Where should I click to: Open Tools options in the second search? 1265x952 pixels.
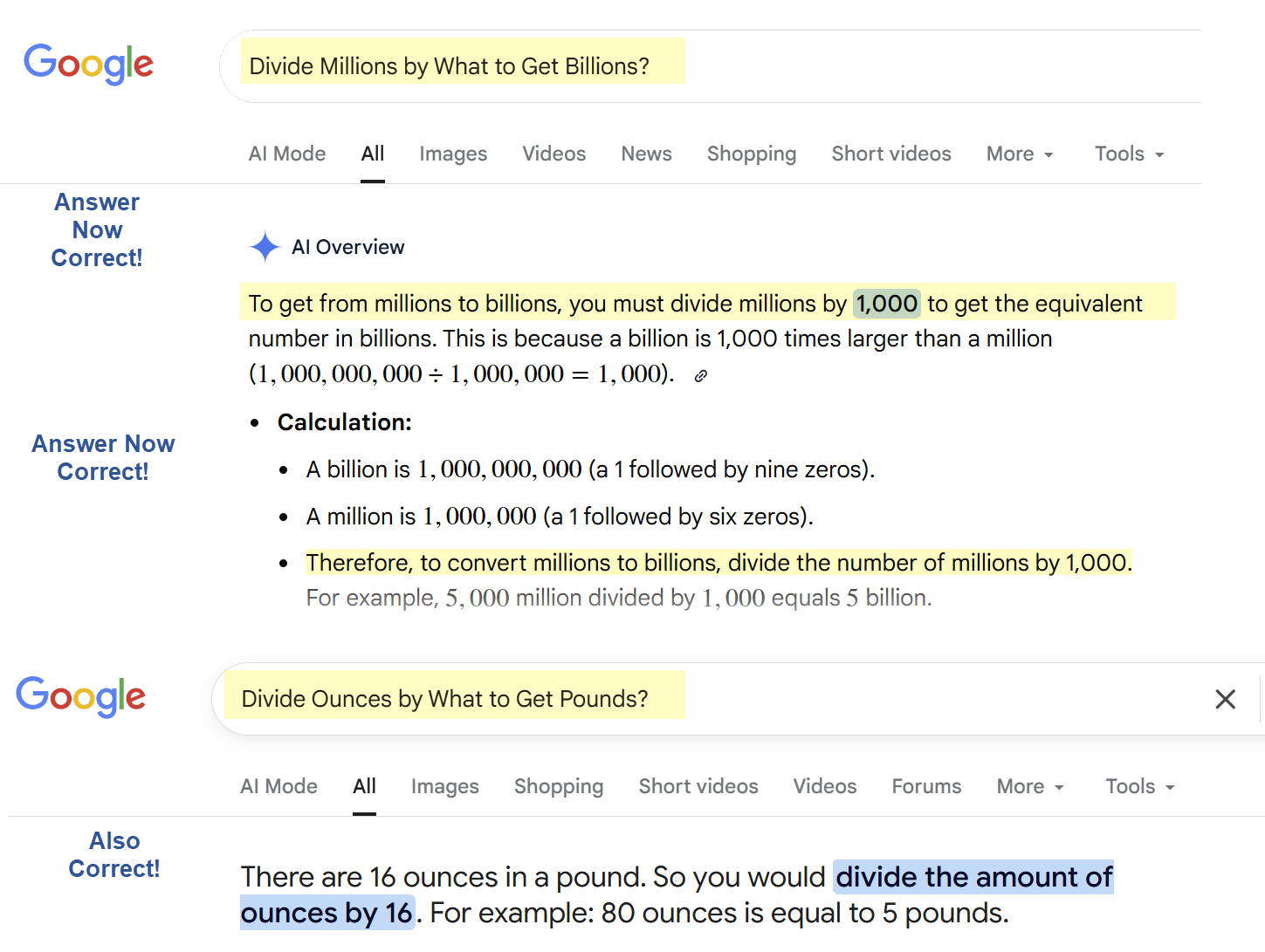[1138, 786]
